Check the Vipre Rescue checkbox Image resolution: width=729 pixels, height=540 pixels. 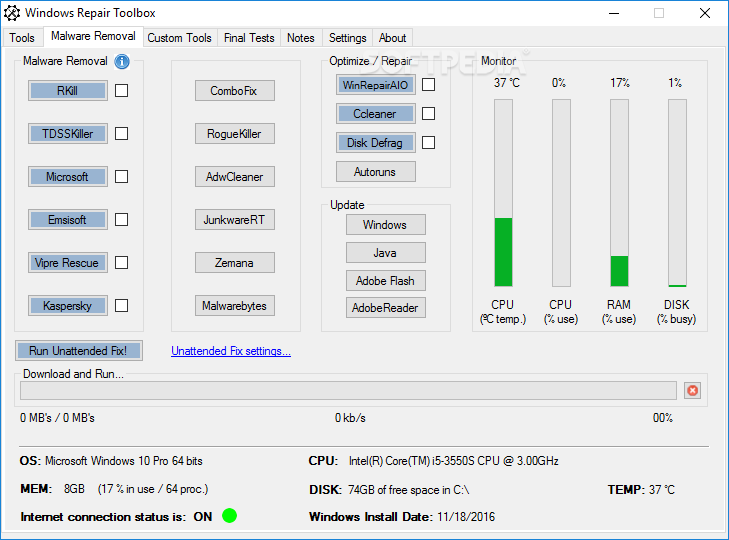coord(121,262)
